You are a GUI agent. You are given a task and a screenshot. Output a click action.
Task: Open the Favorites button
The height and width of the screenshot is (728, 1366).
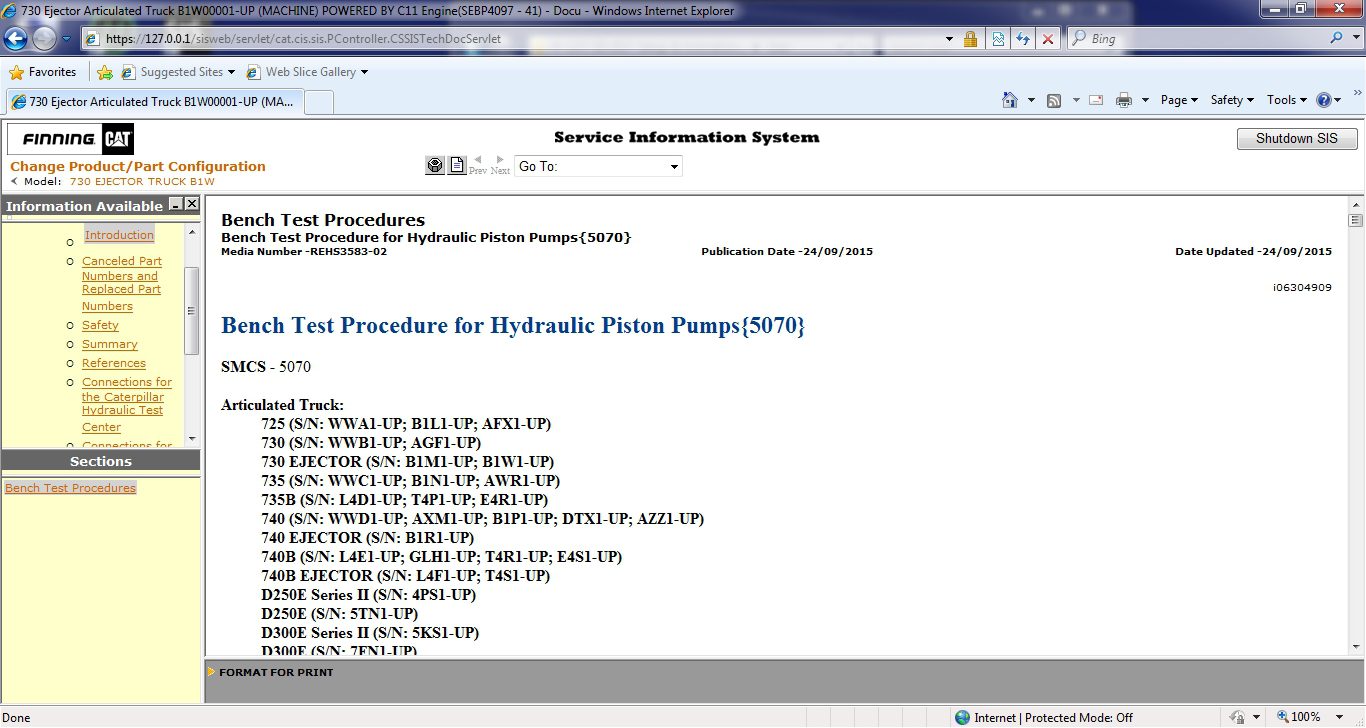click(x=43, y=72)
